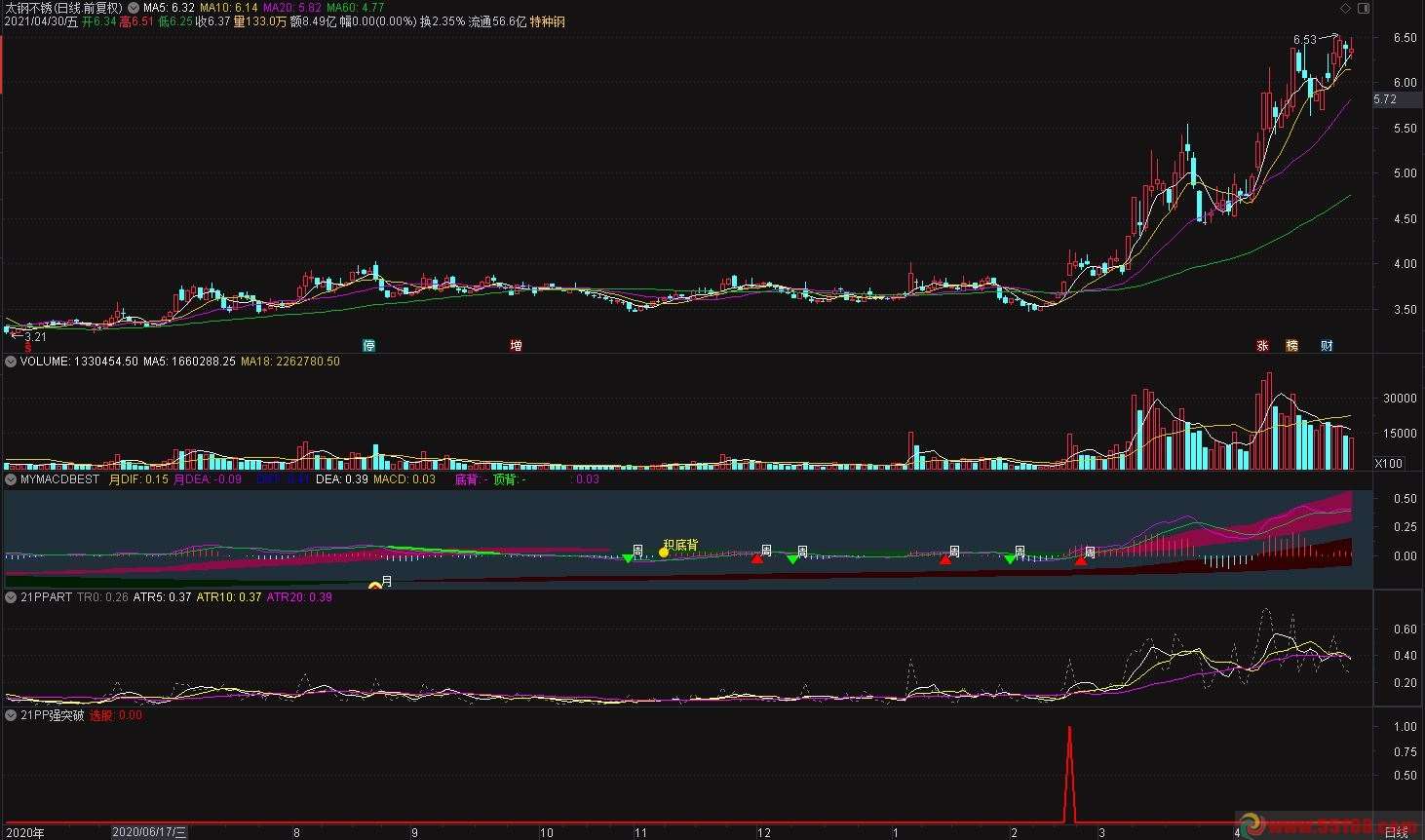Click the 2020/06/17 date label on time axis
This screenshot has width=1425, height=840.
(149, 832)
